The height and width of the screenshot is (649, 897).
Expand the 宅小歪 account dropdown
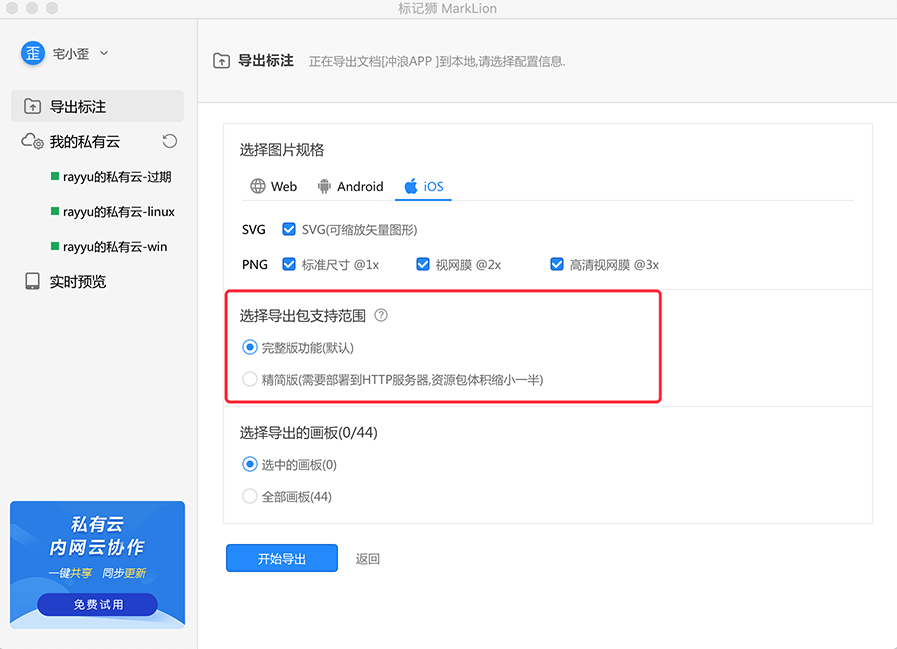click(x=104, y=54)
